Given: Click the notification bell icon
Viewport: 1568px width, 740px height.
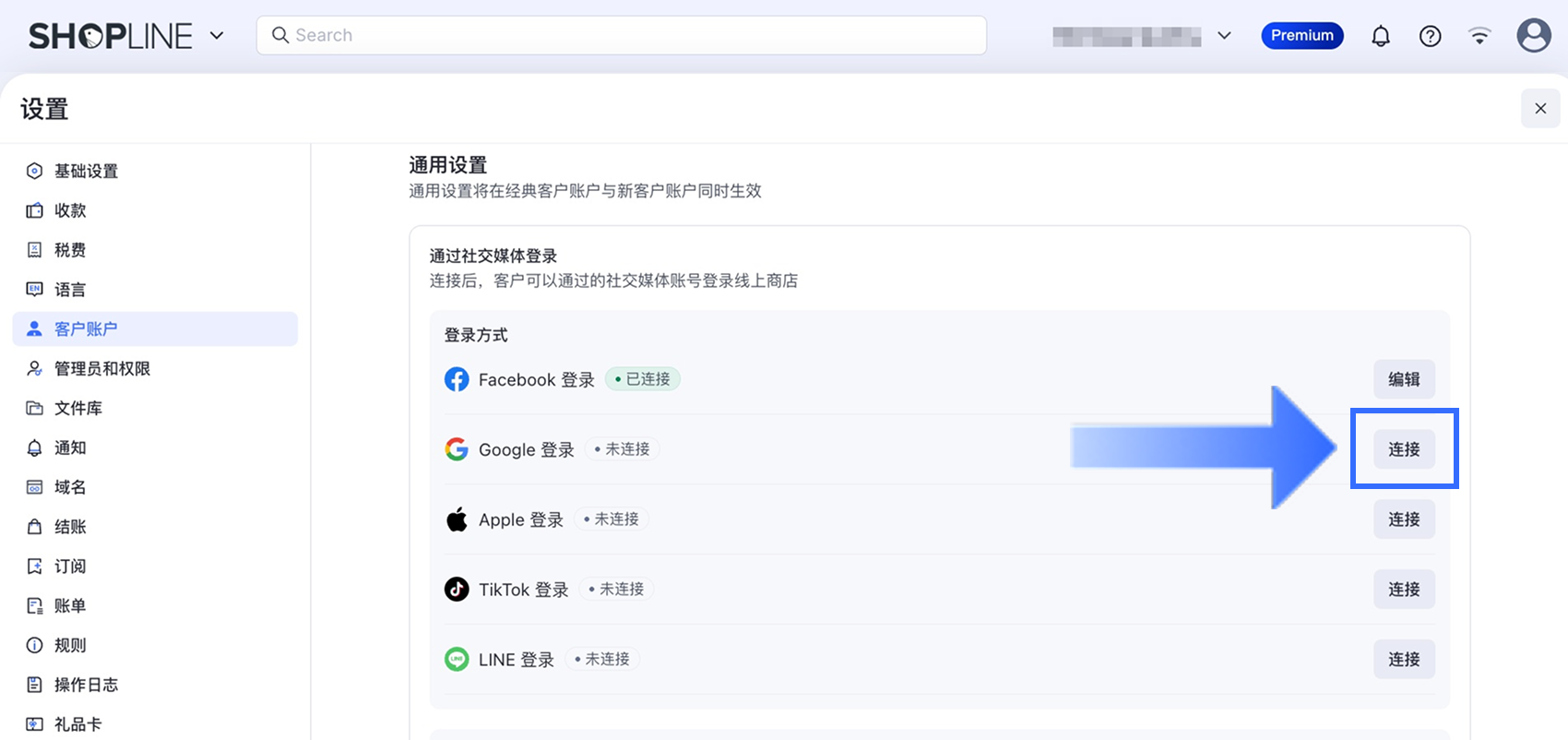Looking at the screenshot, I should [x=1380, y=36].
